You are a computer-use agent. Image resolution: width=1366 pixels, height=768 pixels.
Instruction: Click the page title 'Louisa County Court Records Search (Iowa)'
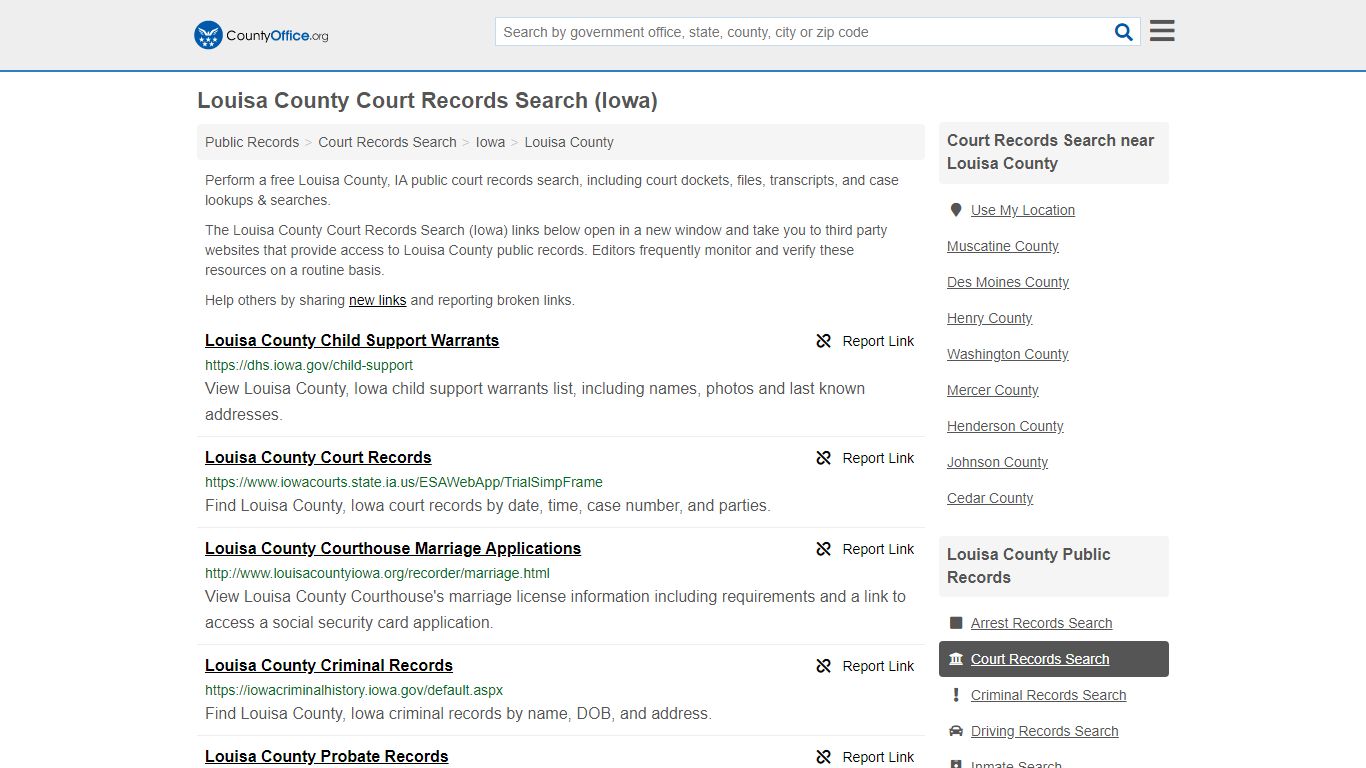click(x=427, y=100)
